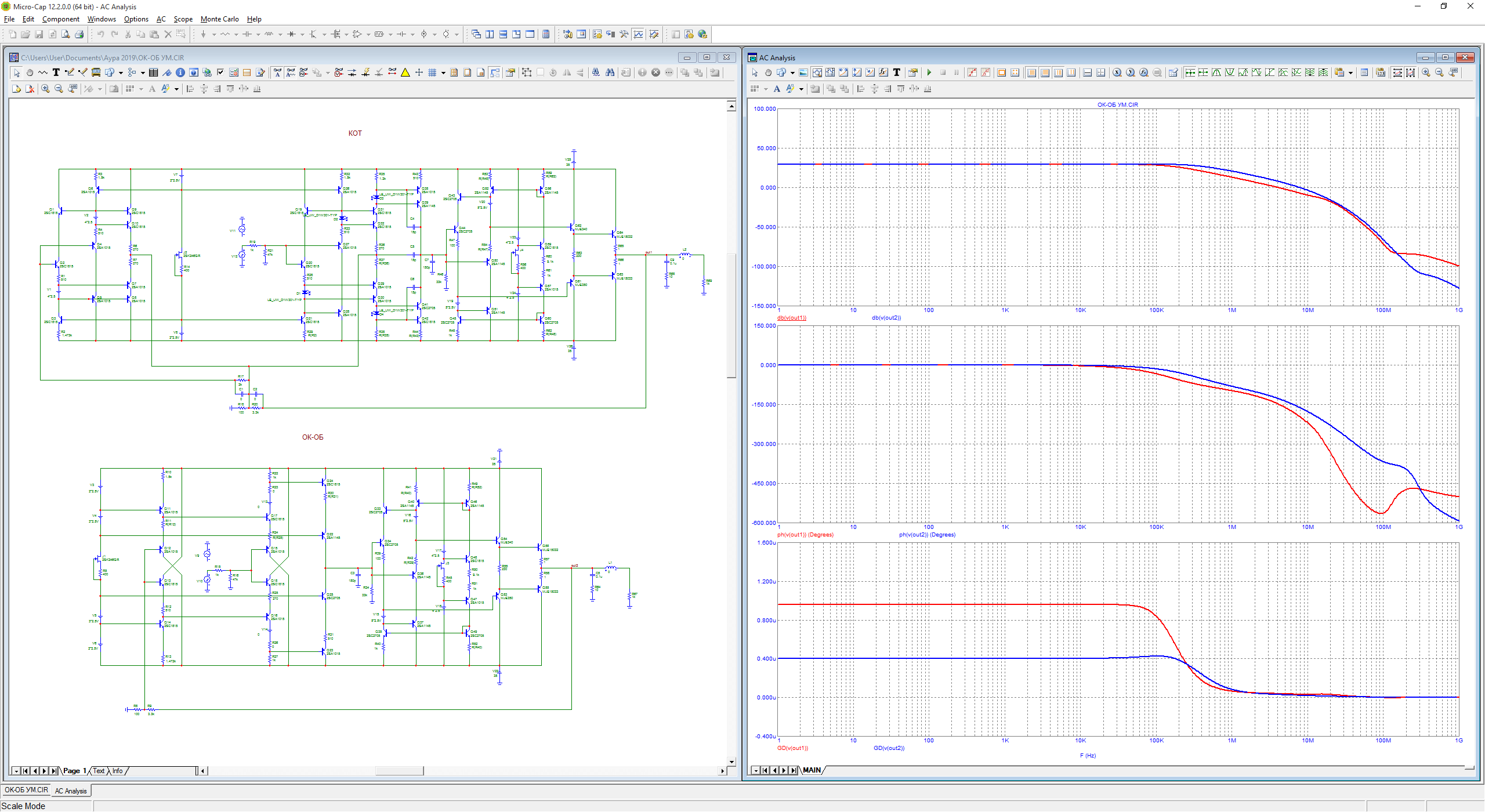Open the dropdown beside the capacitor component icon
Image resolution: width=1485 pixels, height=812 pixels.
(258, 34)
